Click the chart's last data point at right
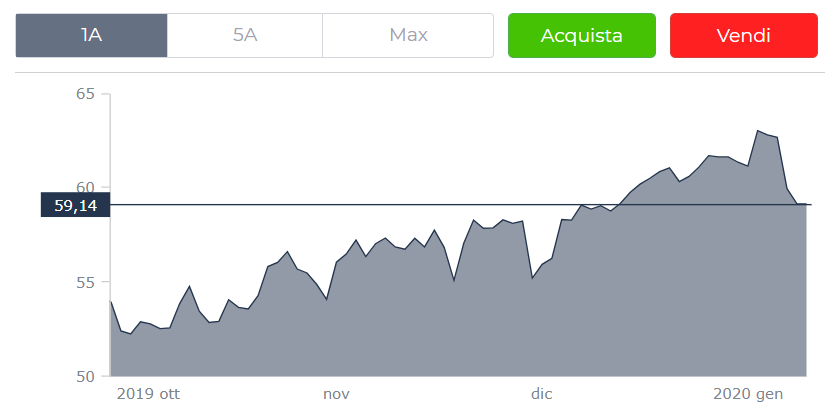Screen dimensions: 838x407 [806, 204]
